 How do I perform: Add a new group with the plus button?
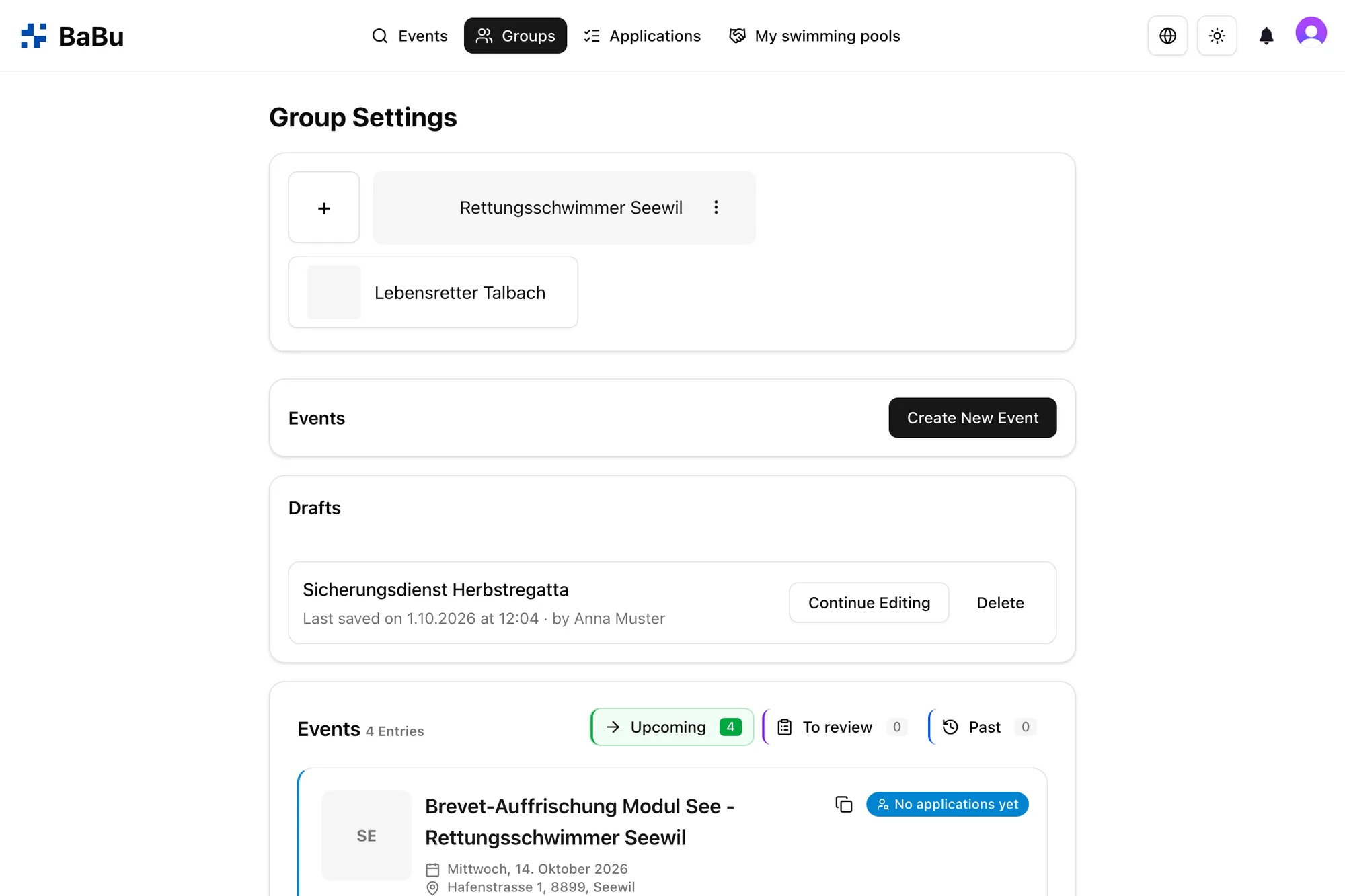coord(323,207)
